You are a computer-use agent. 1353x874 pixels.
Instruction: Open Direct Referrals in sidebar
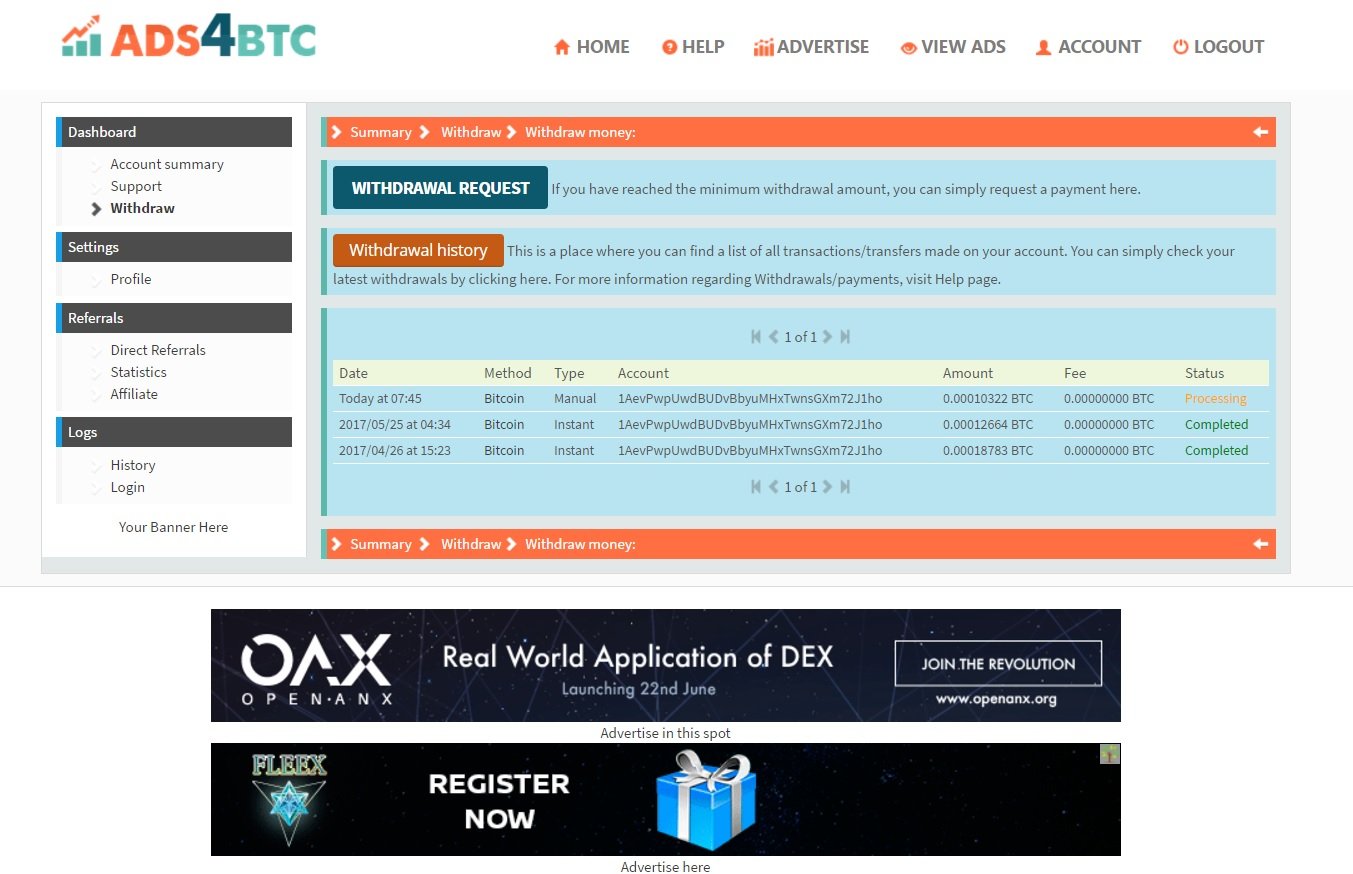[158, 350]
